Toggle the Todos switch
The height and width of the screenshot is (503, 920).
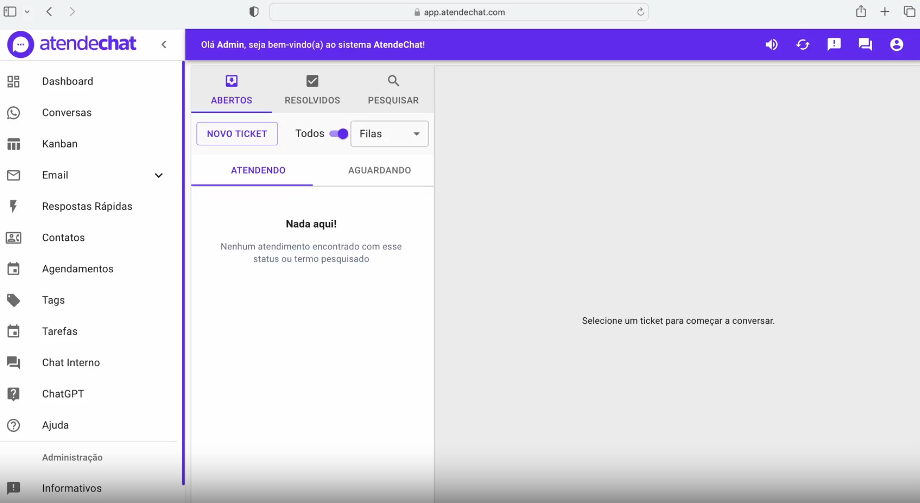coord(339,134)
